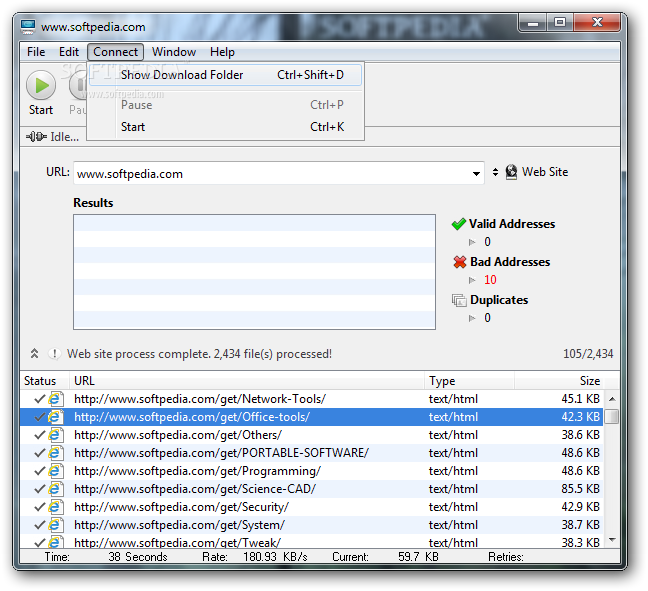Choose Start from the Connect menu
The height and width of the screenshot is (591, 648).
[x=226, y=127]
